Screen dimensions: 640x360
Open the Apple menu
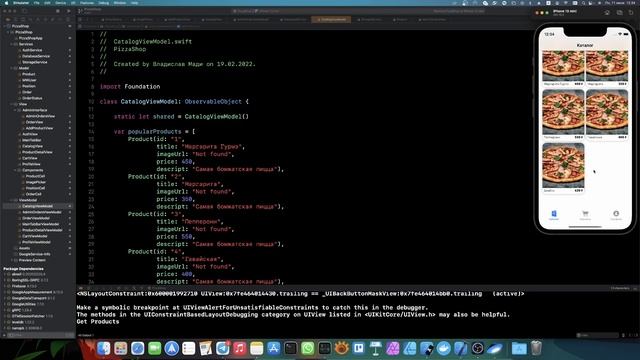tap(6, 3)
